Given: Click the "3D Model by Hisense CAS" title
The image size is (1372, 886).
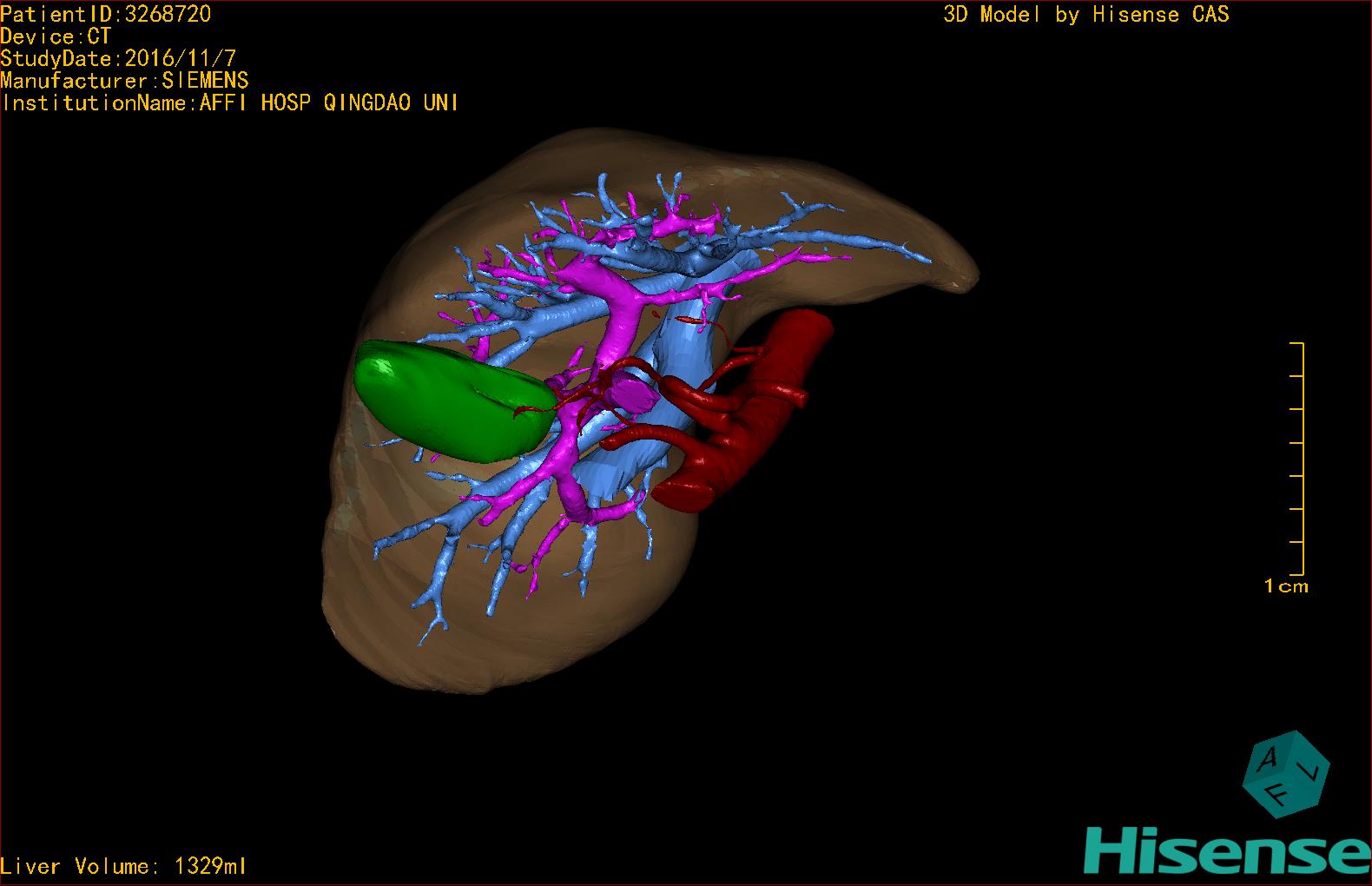Looking at the screenshot, I should [1085, 14].
